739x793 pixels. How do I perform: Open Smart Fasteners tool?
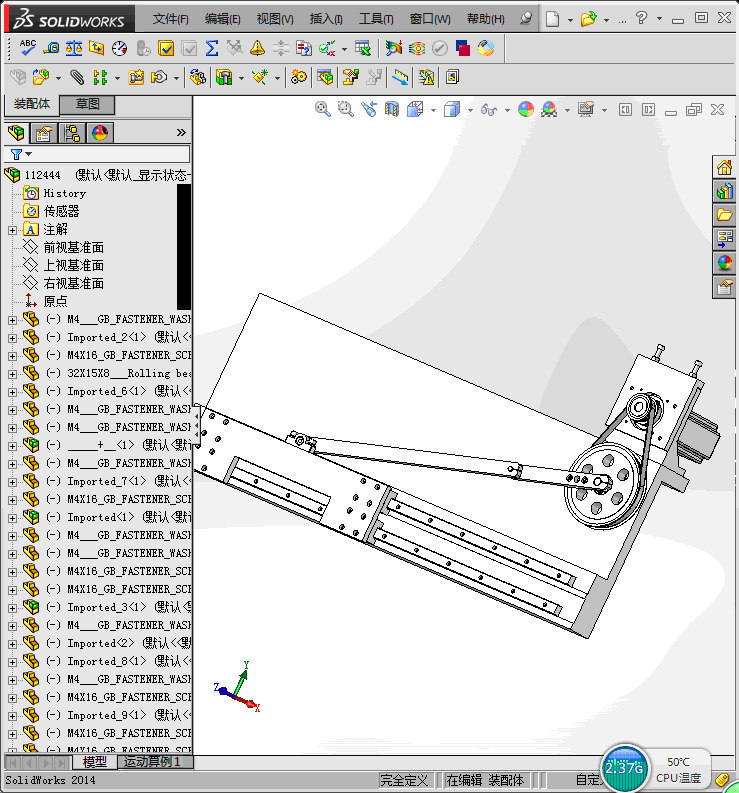(x=136, y=77)
